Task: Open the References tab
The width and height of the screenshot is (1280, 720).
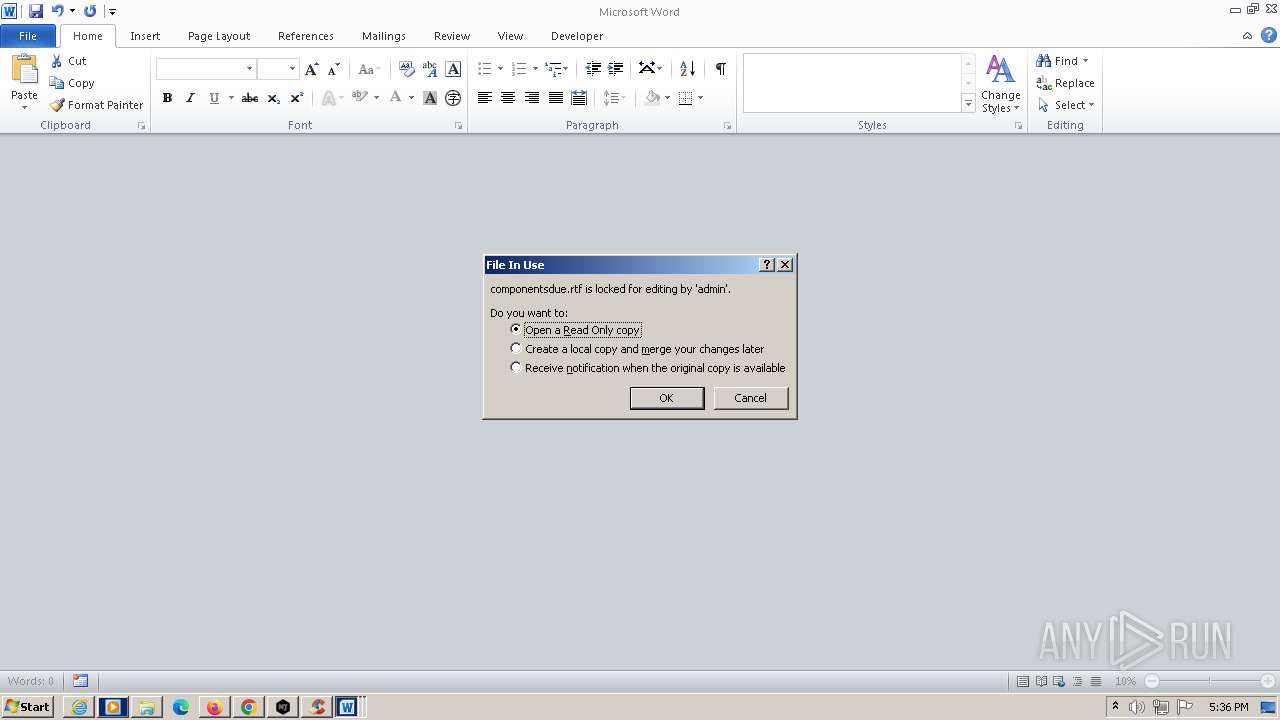Action: click(x=306, y=36)
